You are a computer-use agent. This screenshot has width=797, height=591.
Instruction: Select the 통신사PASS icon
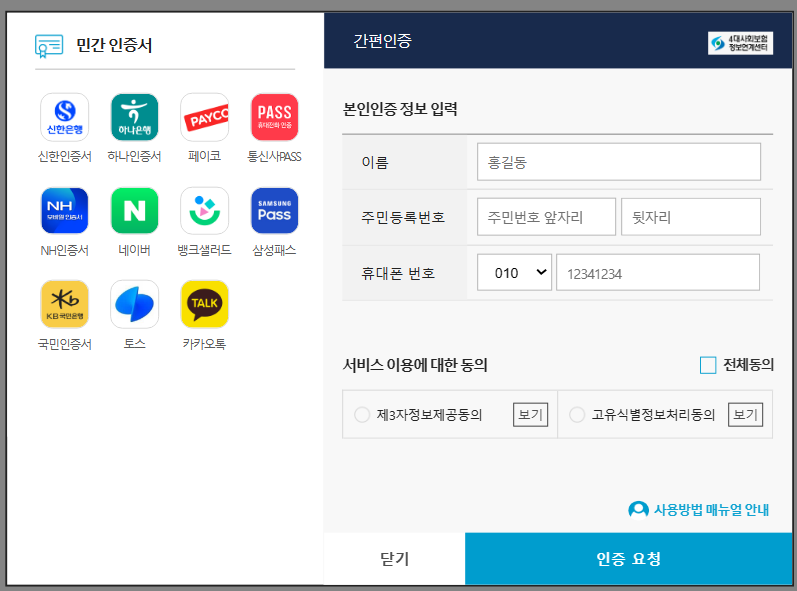click(x=274, y=117)
